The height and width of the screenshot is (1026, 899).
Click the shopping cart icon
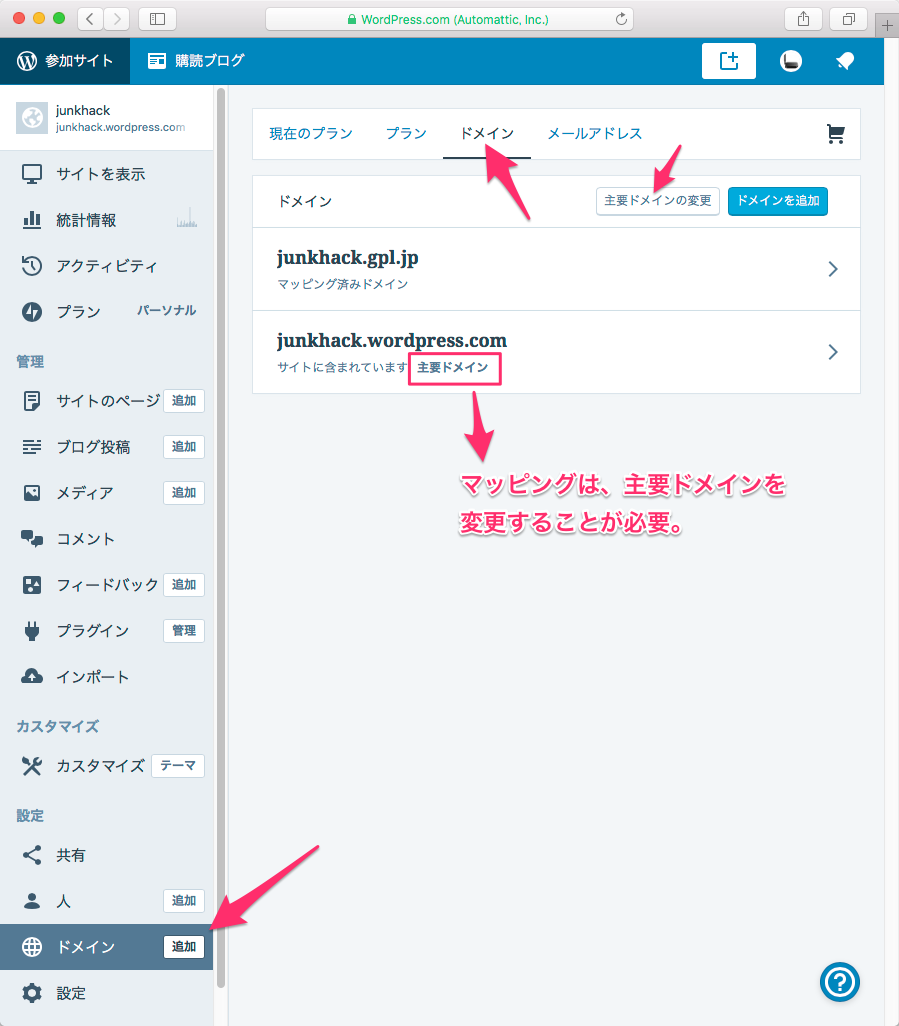click(x=835, y=134)
